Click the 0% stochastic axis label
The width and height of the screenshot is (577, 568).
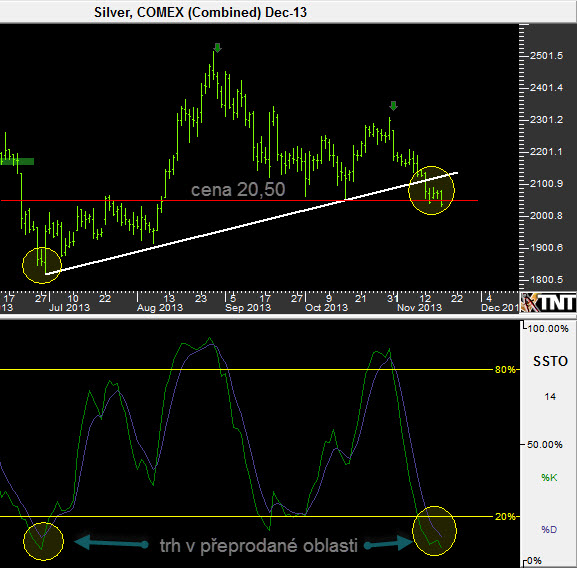pyautogui.click(x=534, y=561)
